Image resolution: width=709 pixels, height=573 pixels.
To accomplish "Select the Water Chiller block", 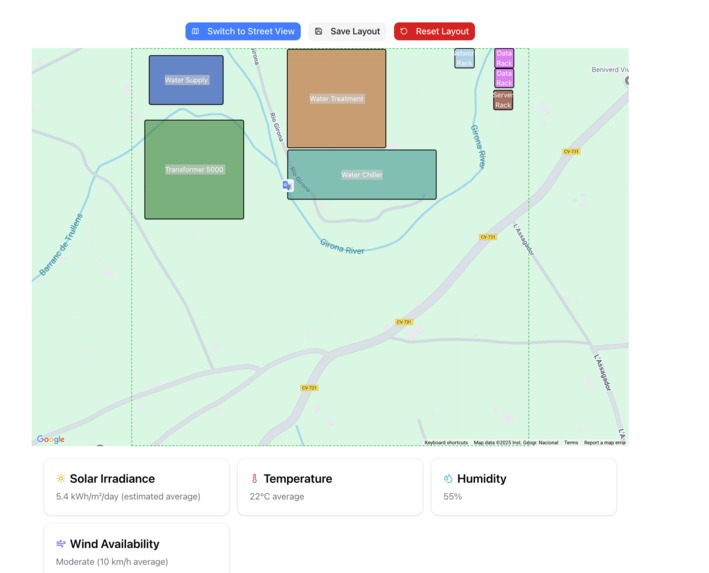I will (x=362, y=175).
